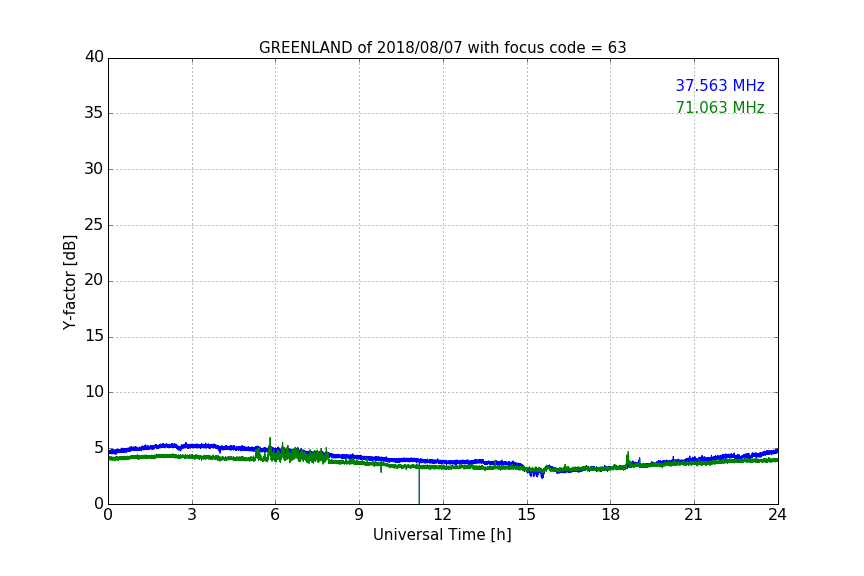Click the x-axis tick label 18
This screenshot has height=576, width=864.
coord(611,515)
